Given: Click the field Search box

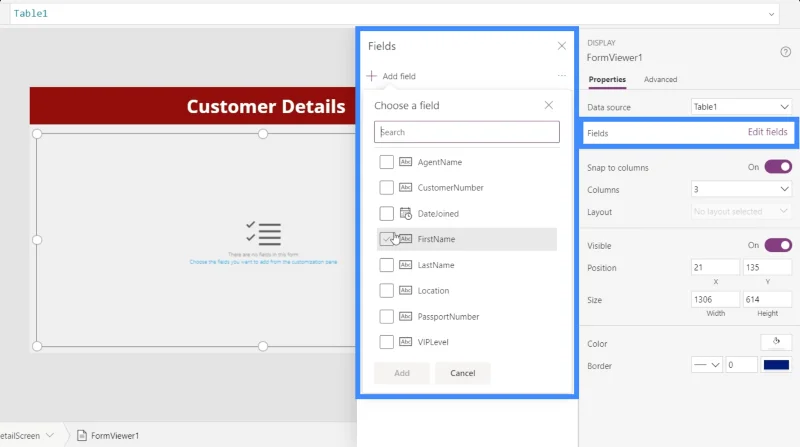Looking at the screenshot, I should tap(466, 132).
